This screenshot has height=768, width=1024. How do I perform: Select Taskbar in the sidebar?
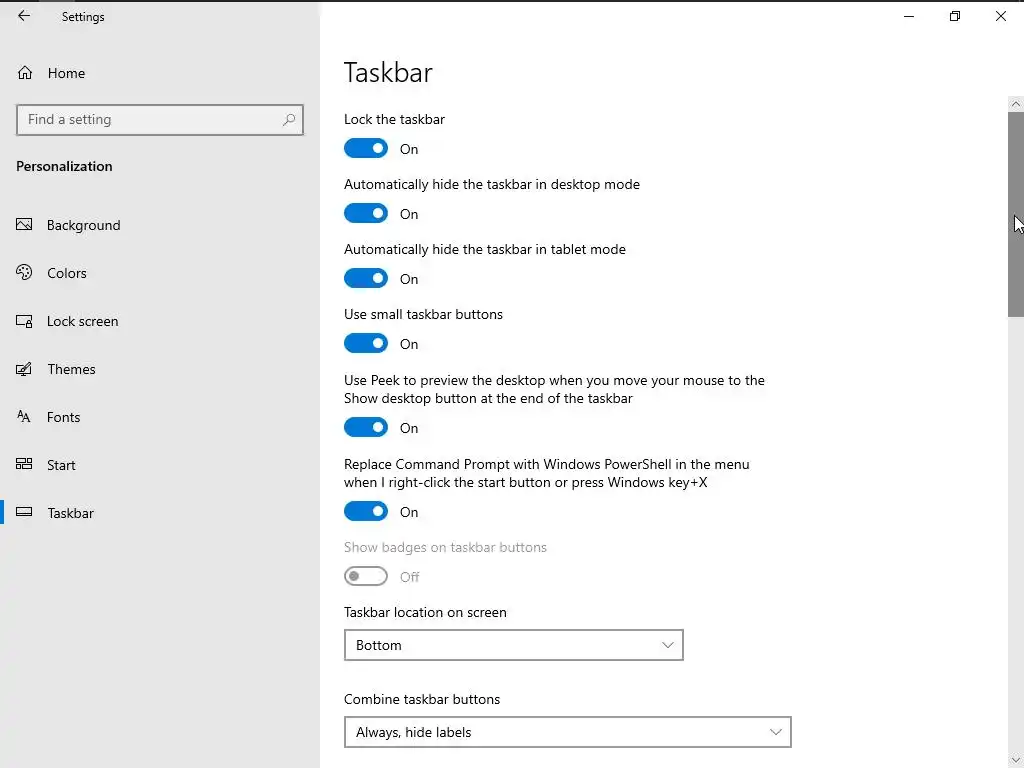click(70, 513)
